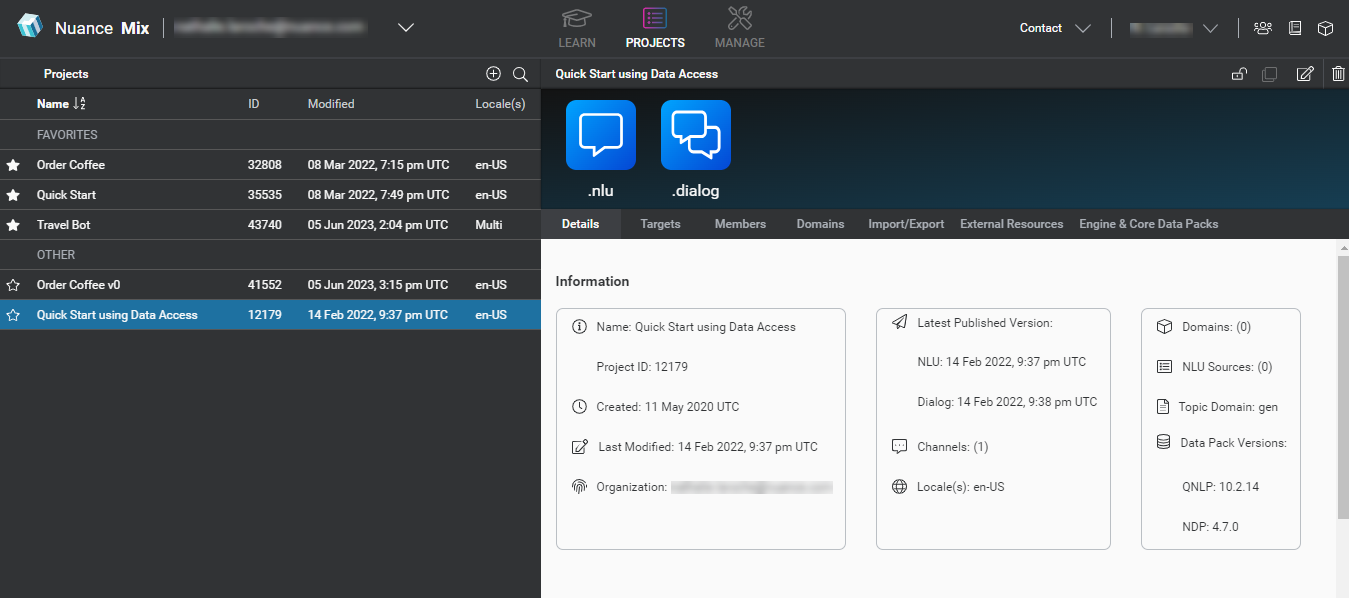Open the .dialog app in this project

695,134
